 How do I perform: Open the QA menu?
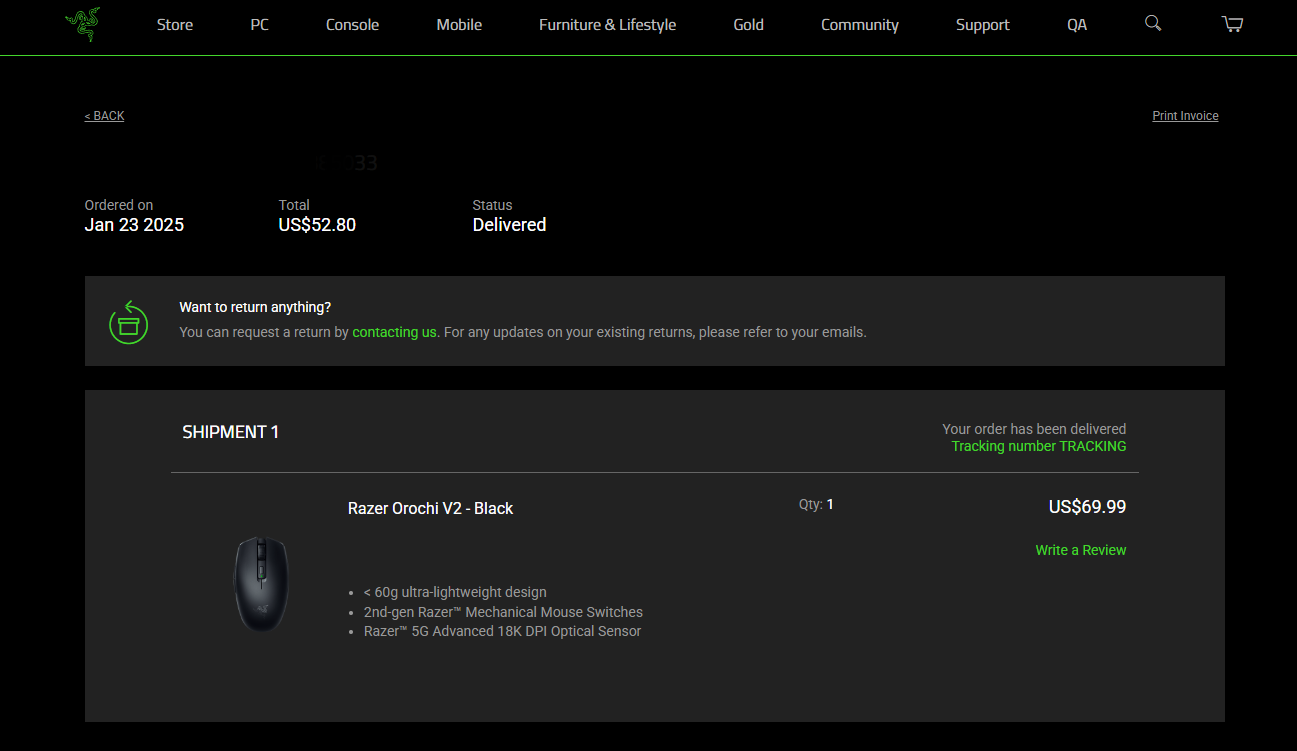click(1076, 25)
